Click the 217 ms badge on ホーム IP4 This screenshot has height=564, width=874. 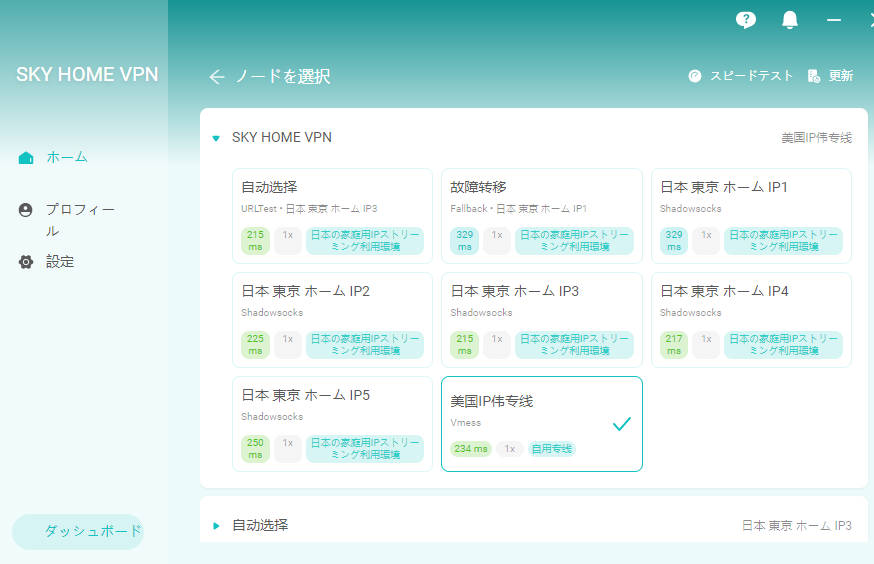coord(674,344)
